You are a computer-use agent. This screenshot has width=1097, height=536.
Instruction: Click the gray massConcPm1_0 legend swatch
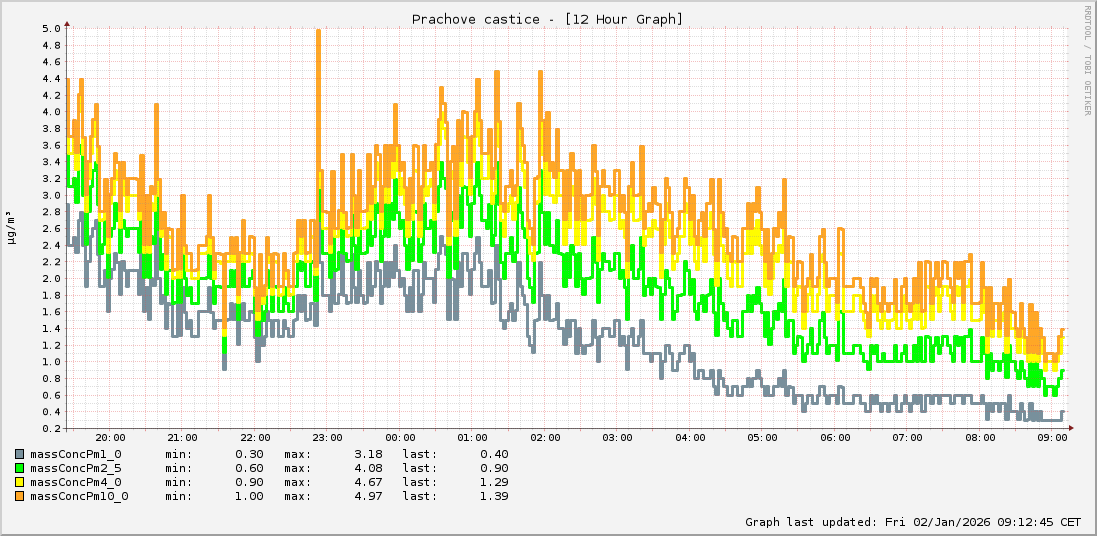coord(20,454)
